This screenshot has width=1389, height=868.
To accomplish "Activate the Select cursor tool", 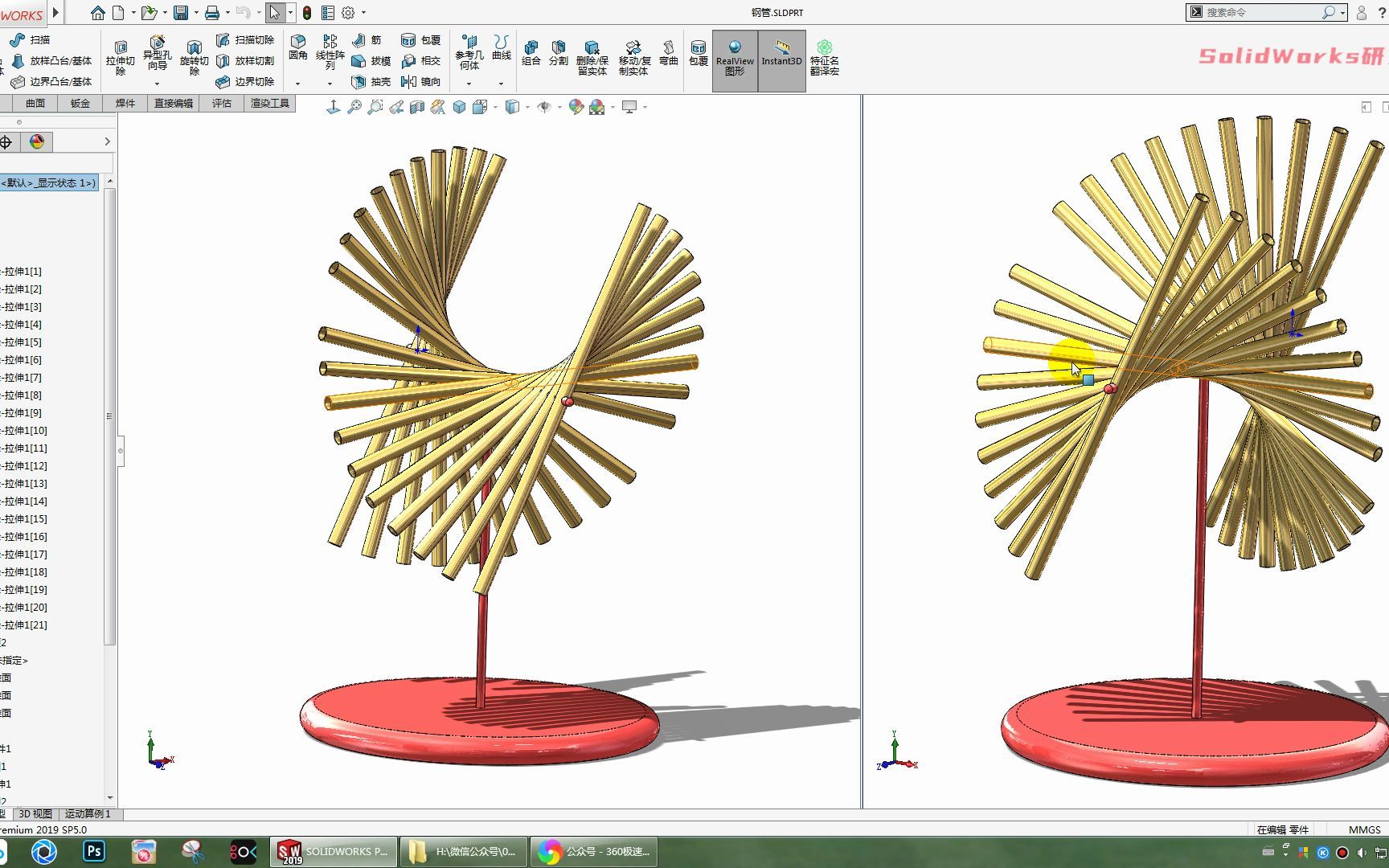I will click(275, 13).
